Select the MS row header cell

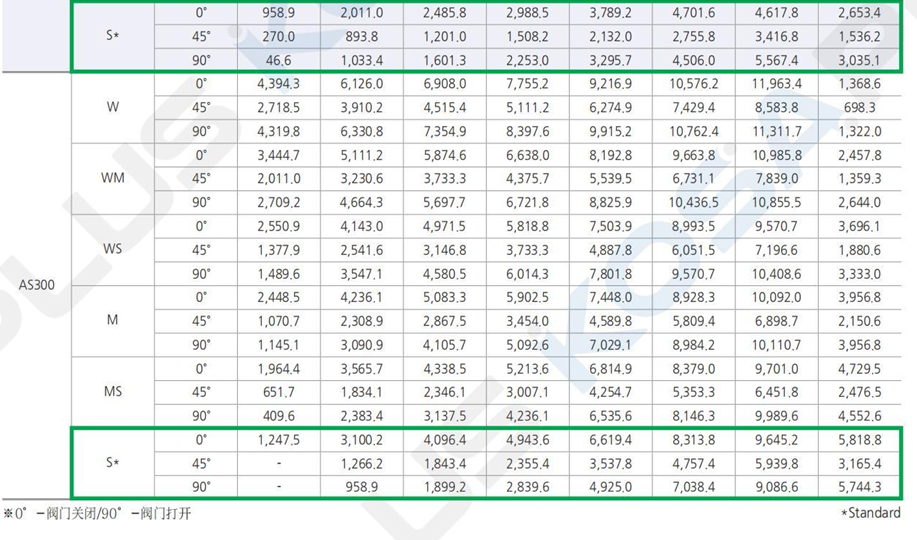(113, 391)
